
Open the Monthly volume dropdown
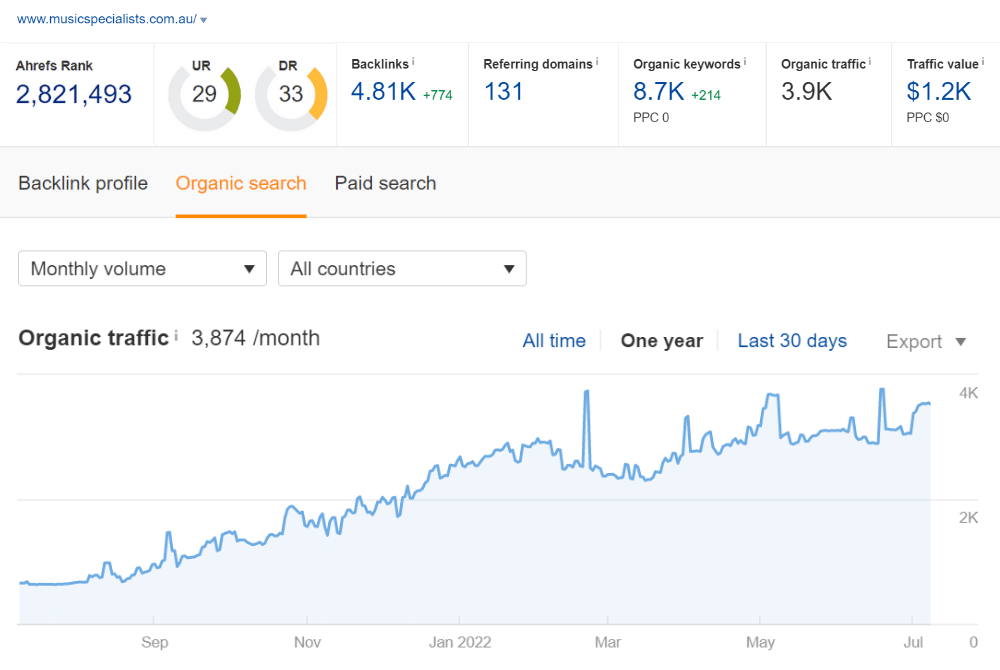tap(141, 268)
